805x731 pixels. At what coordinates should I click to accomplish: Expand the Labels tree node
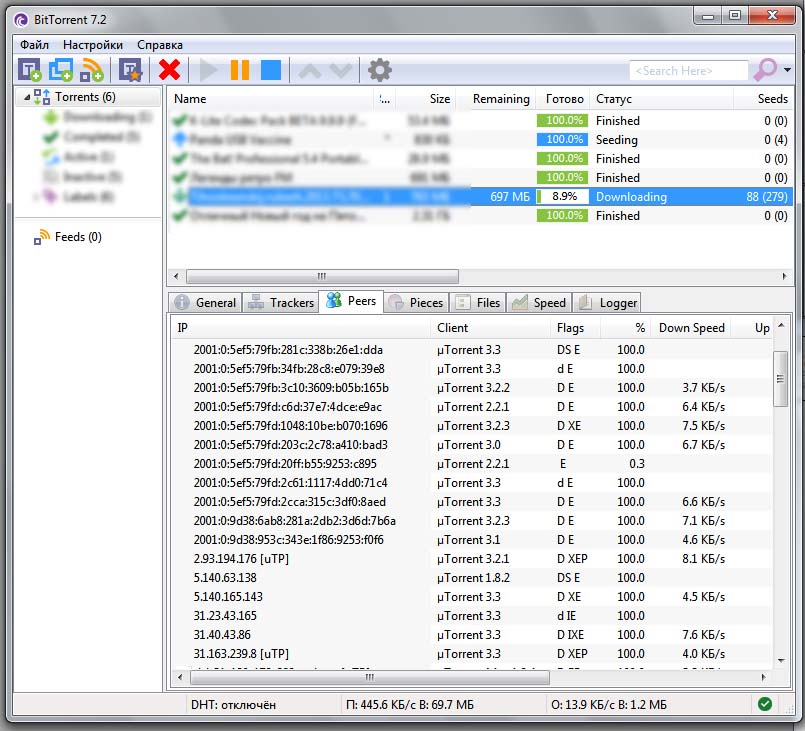(36, 197)
